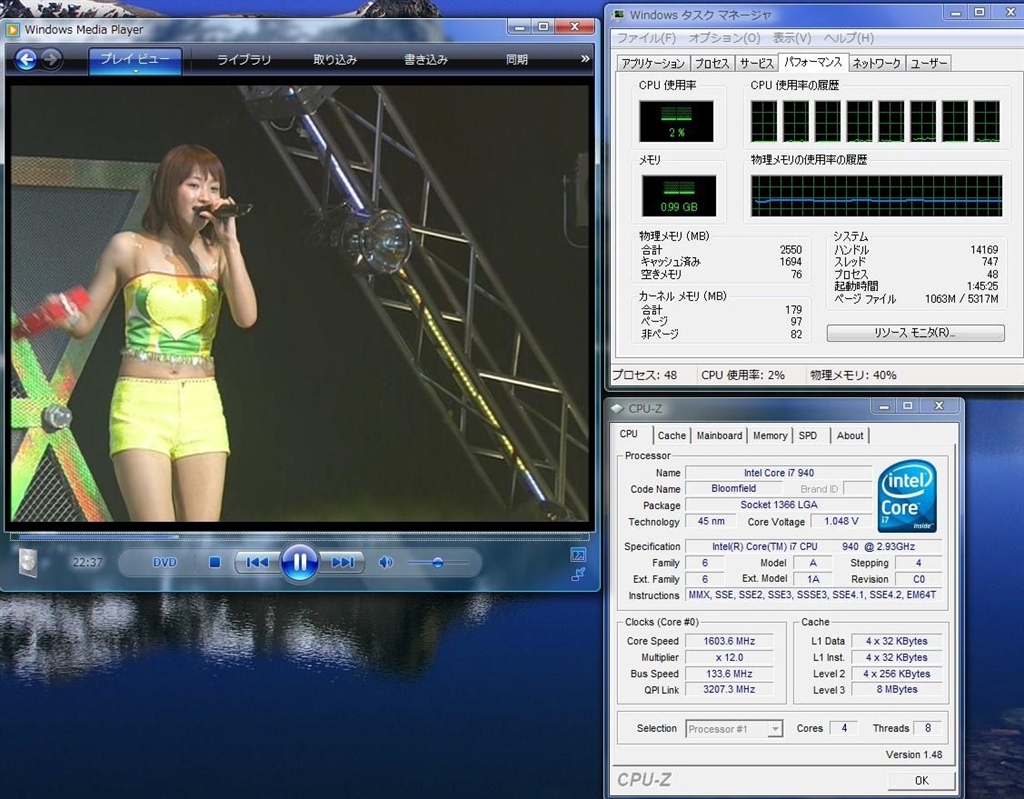
Task: Click the Media Player back arrow
Action: [x=25, y=60]
